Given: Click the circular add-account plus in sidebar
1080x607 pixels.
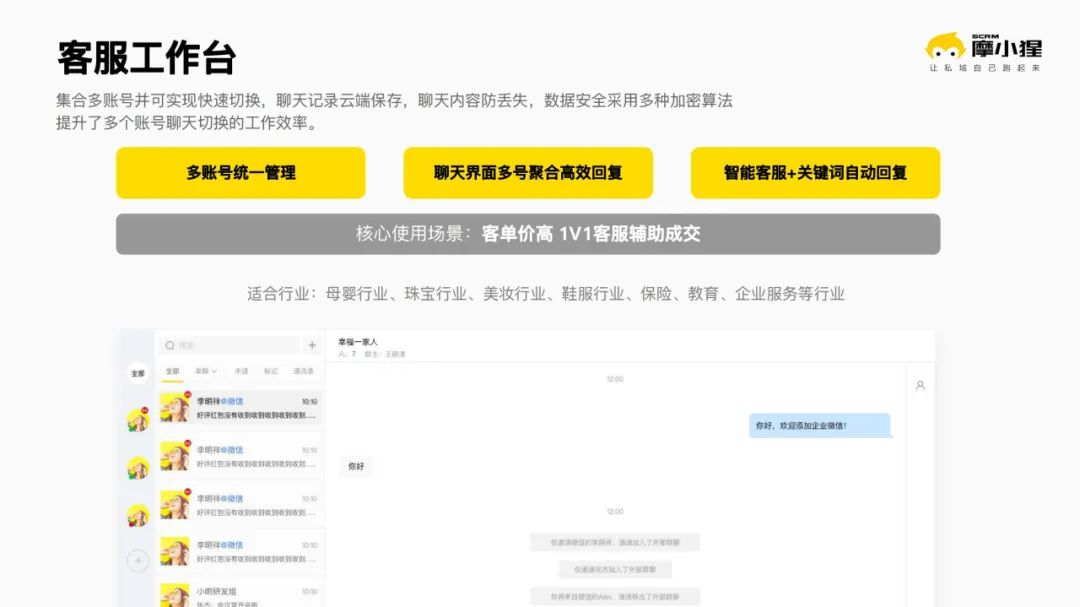Looking at the screenshot, I should (138, 561).
